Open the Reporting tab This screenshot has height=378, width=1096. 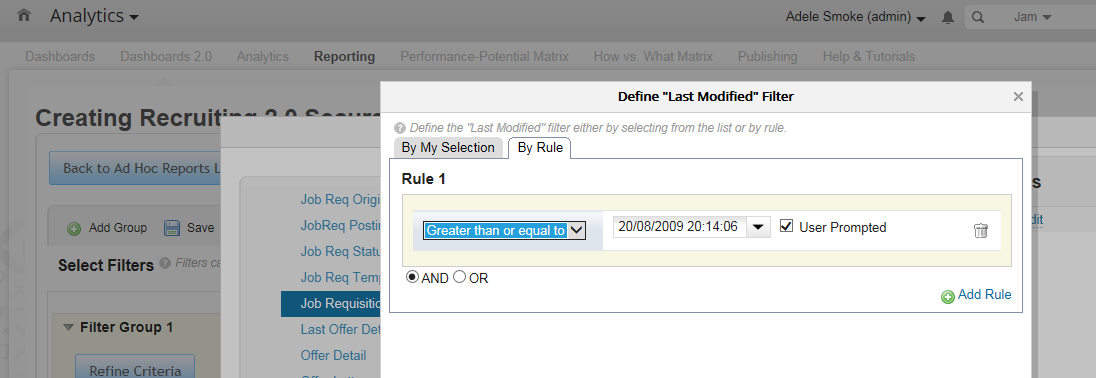[x=345, y=57]
